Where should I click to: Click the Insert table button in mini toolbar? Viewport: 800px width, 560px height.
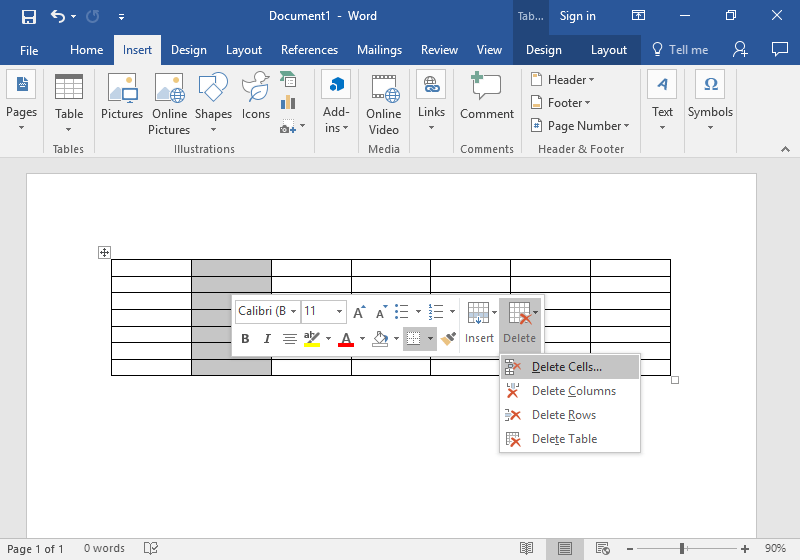click(x=479, y=323)
